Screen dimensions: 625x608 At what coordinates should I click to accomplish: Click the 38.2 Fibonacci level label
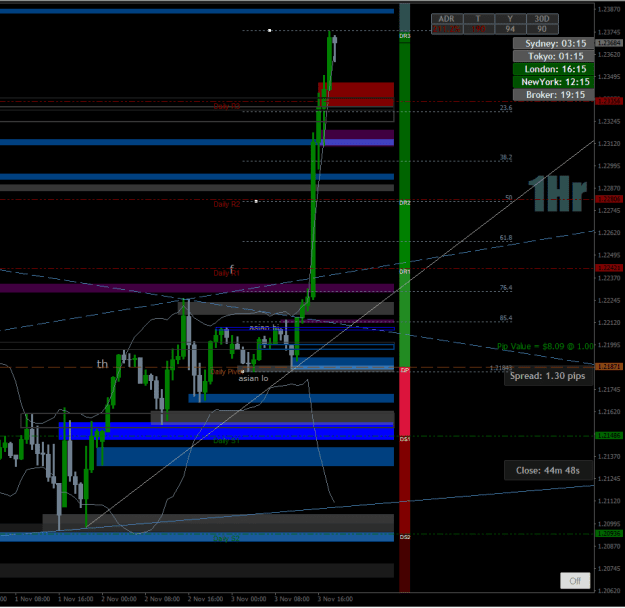[506, 157]
